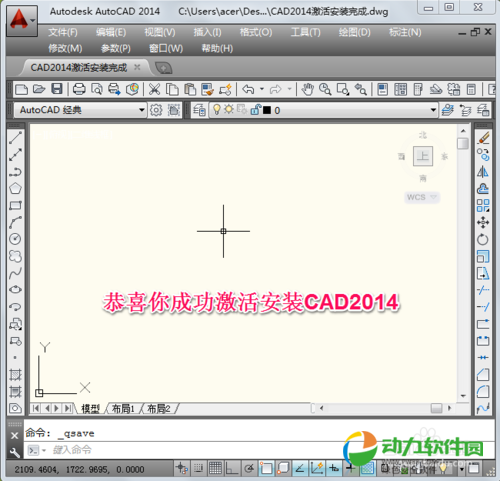Switch to the 布局1 layout tab

123,408
